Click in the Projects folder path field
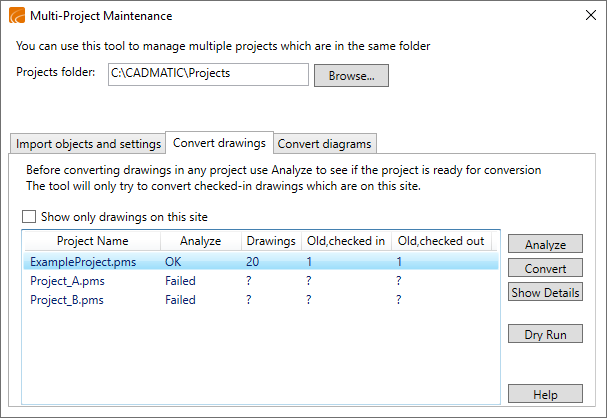The width and height of the screenshot is (607, 418). tap(208, 75)
